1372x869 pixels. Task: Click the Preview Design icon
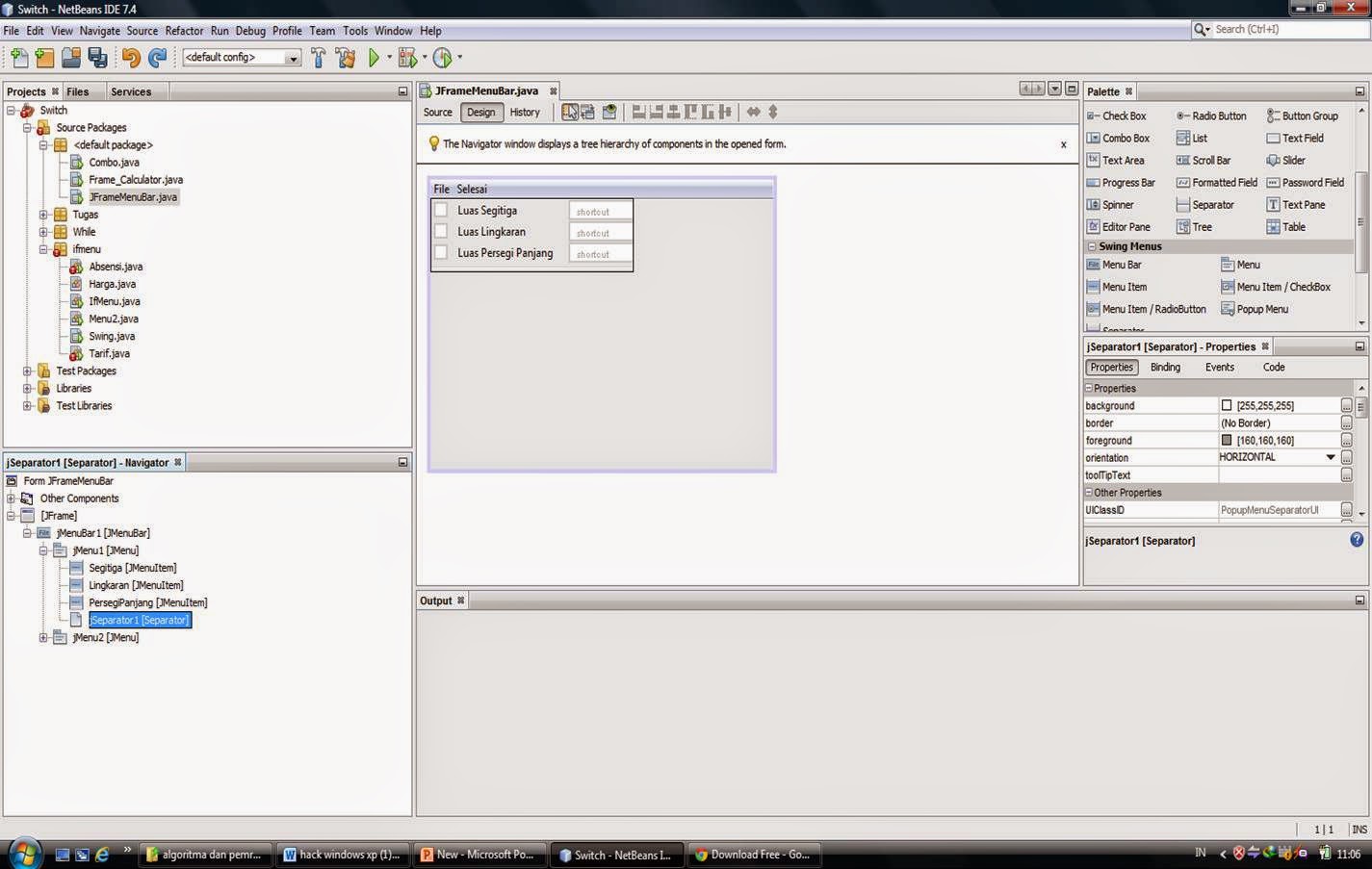pyautogui.click(x=609, y=113)
